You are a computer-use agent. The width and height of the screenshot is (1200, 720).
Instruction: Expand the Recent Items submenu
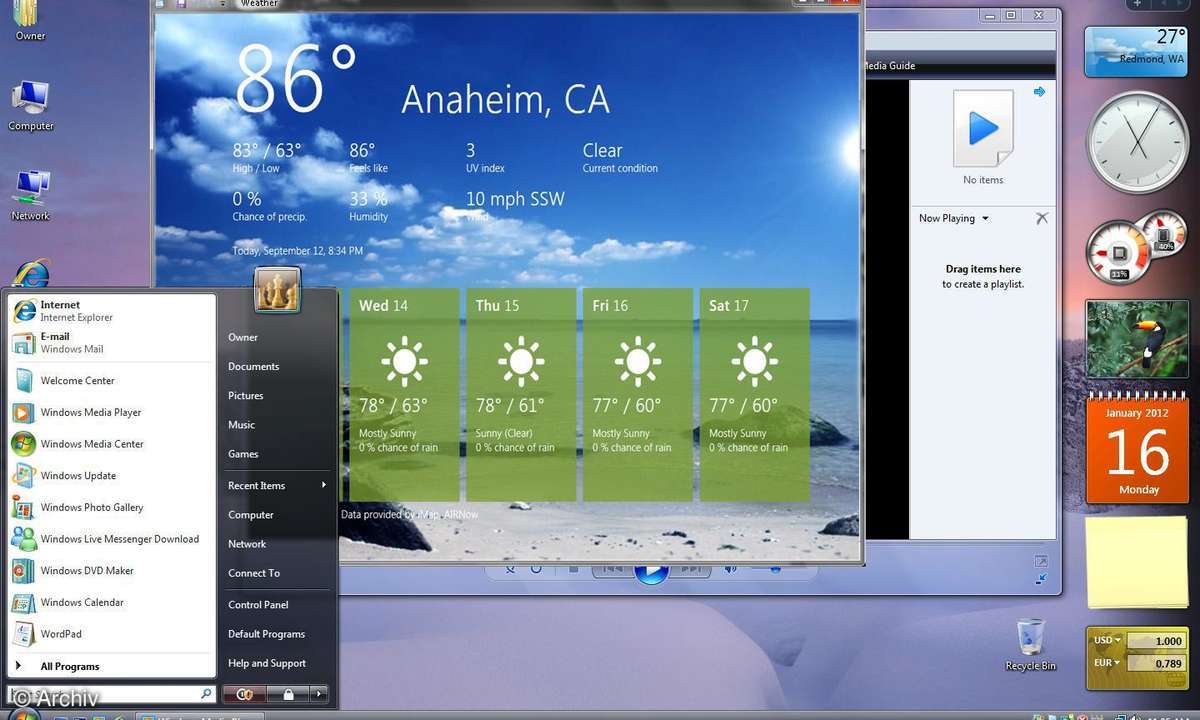(277, 486)
